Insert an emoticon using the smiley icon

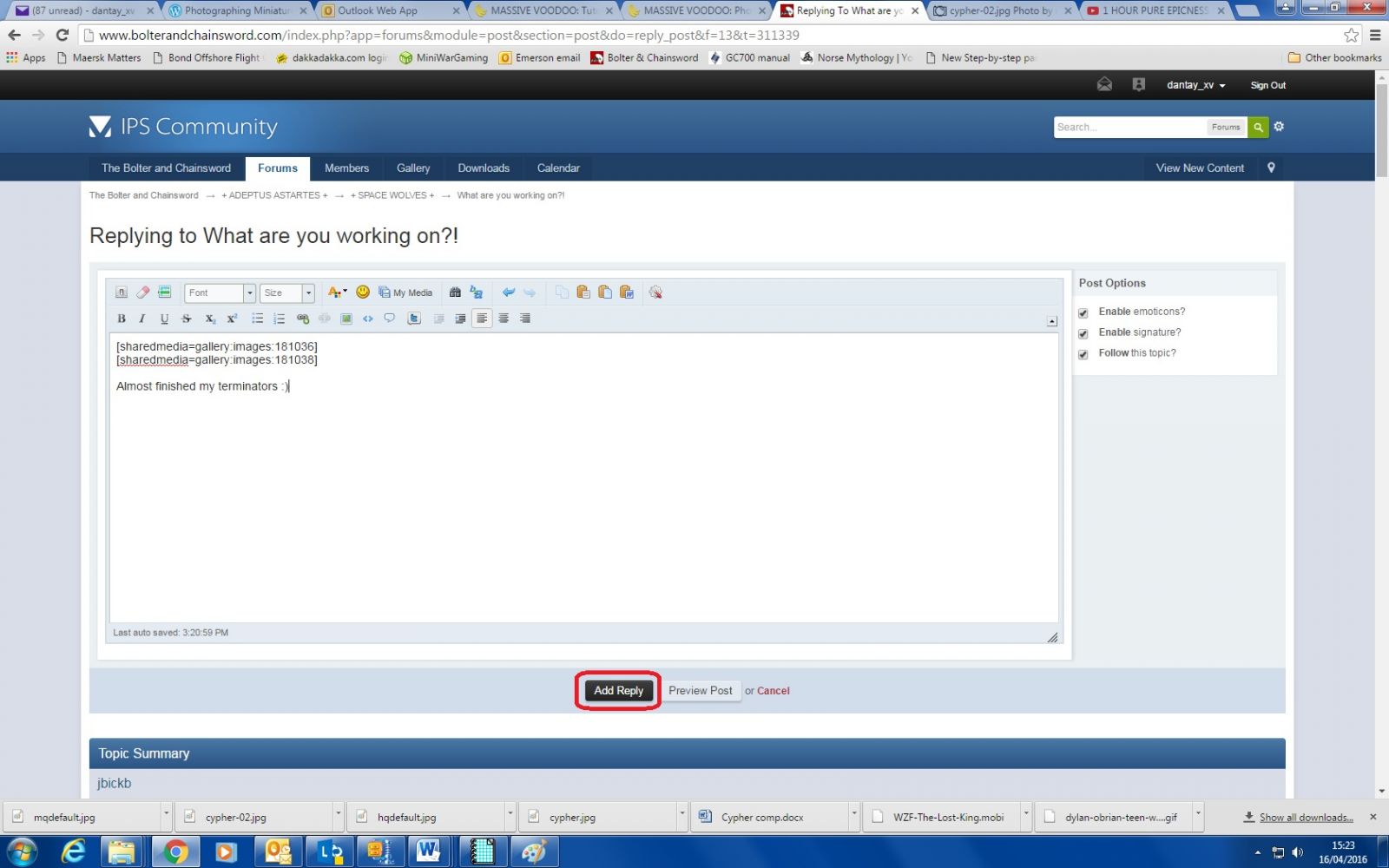click(363, 293)
